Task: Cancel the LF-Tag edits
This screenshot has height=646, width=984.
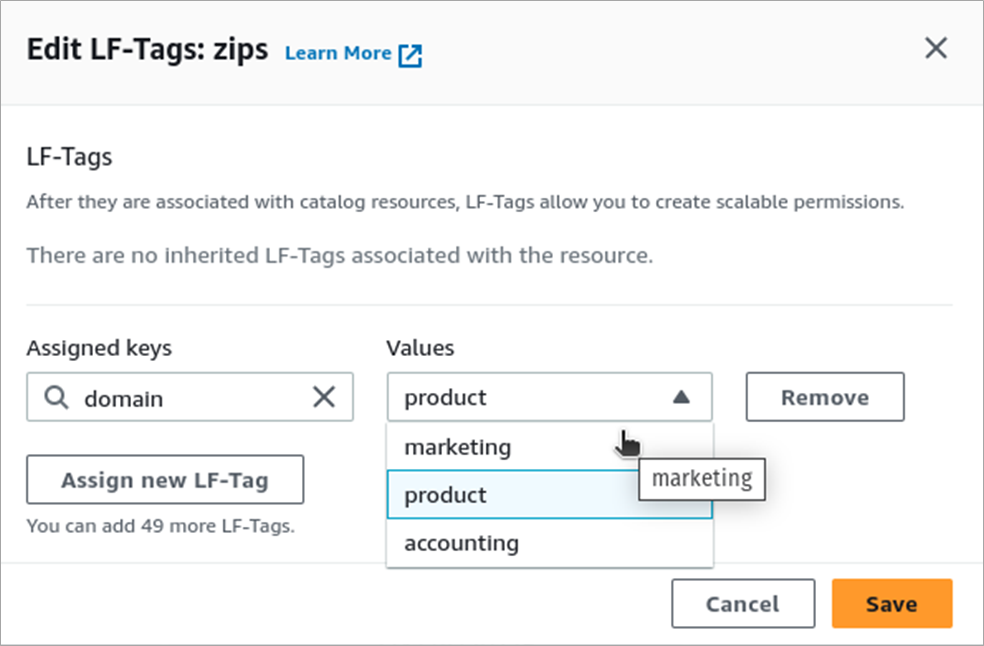Action: (742, 604)
